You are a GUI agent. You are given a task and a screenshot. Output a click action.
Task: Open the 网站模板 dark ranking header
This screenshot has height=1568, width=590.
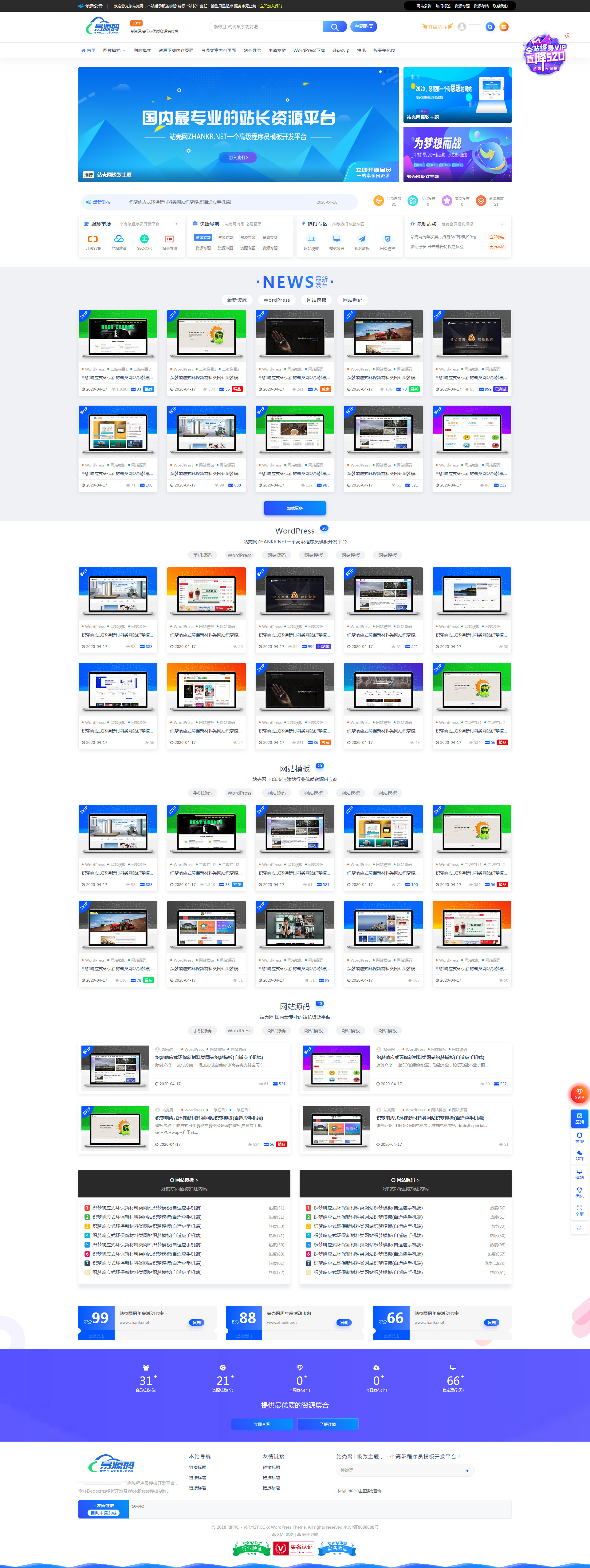(x=184, y=1184)
